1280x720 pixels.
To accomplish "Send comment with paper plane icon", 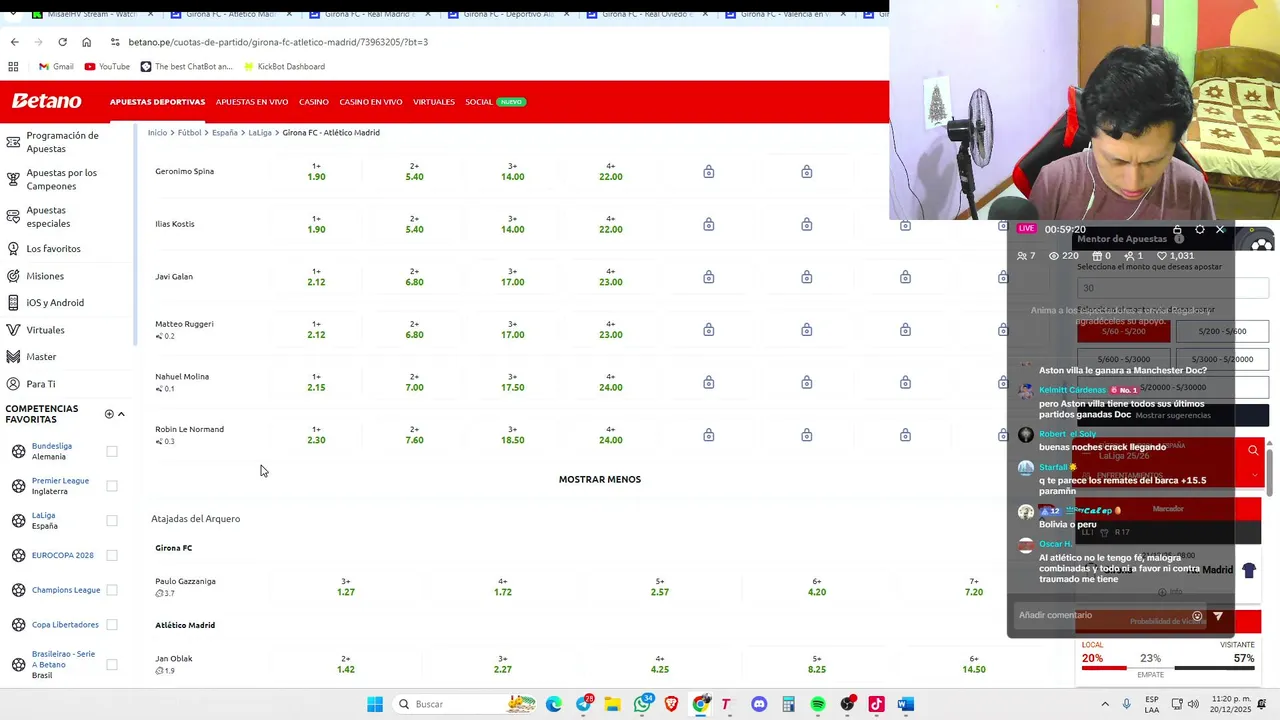I will click(x=1218, y=616).
